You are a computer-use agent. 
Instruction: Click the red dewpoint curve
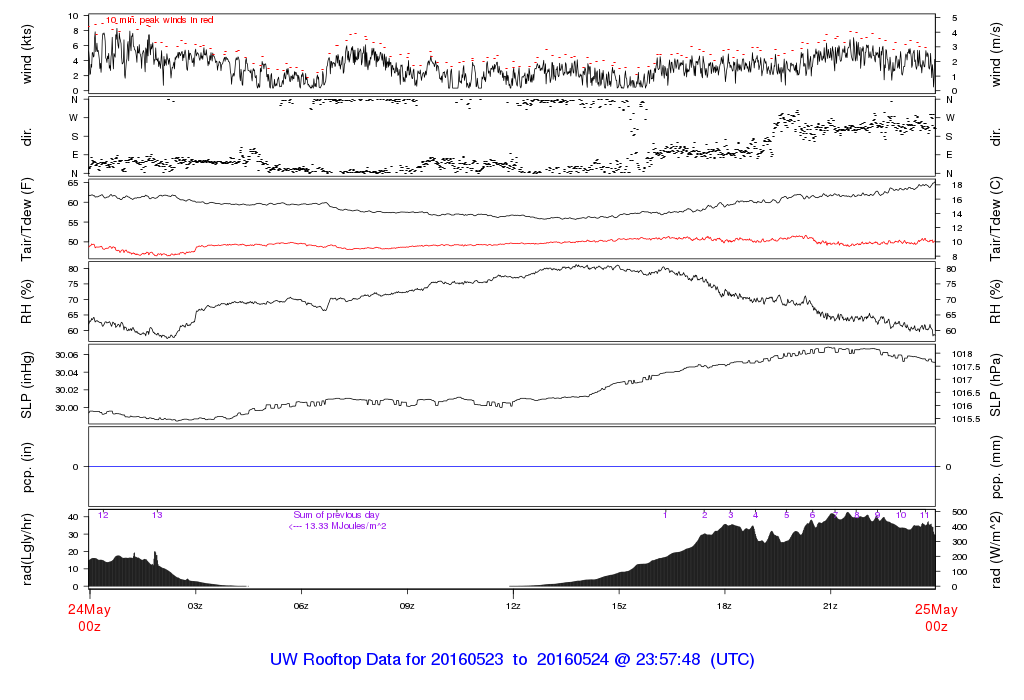(x=512, y=243)
